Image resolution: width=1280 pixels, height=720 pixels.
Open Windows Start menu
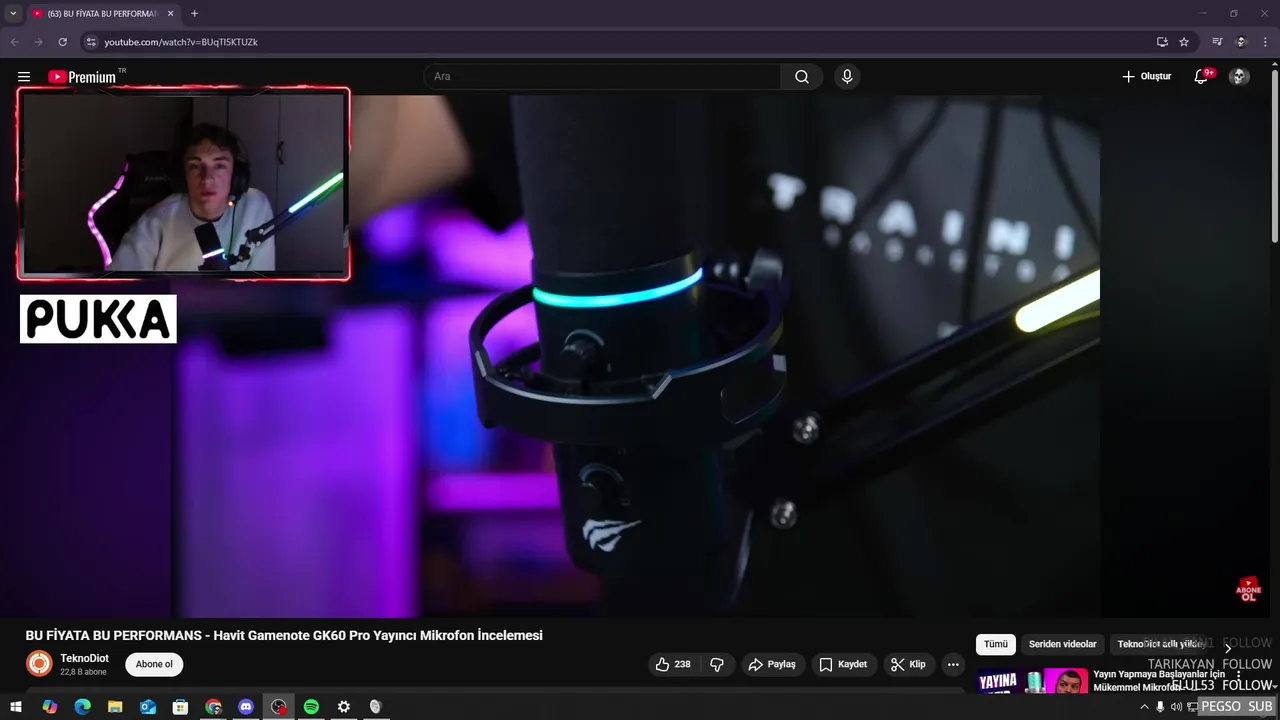tap(16, 707)
